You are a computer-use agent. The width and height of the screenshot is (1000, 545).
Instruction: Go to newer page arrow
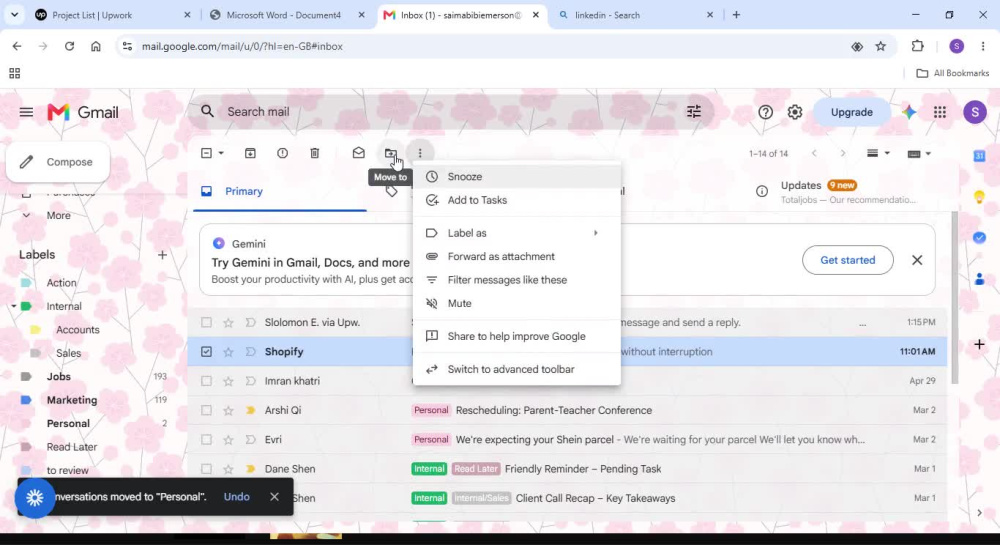(814, 154)
